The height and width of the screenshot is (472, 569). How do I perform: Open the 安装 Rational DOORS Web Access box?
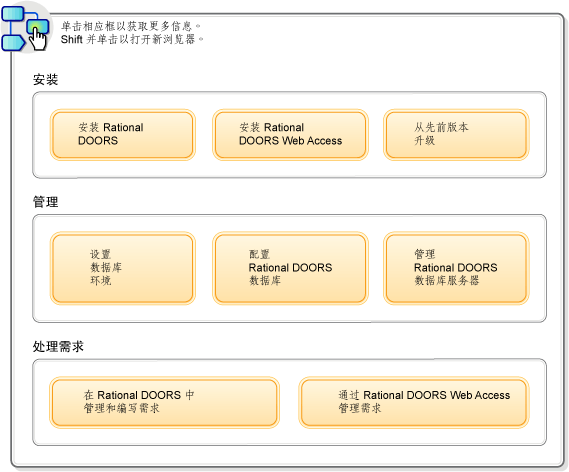pyautogui.click(x=290, y=135)
